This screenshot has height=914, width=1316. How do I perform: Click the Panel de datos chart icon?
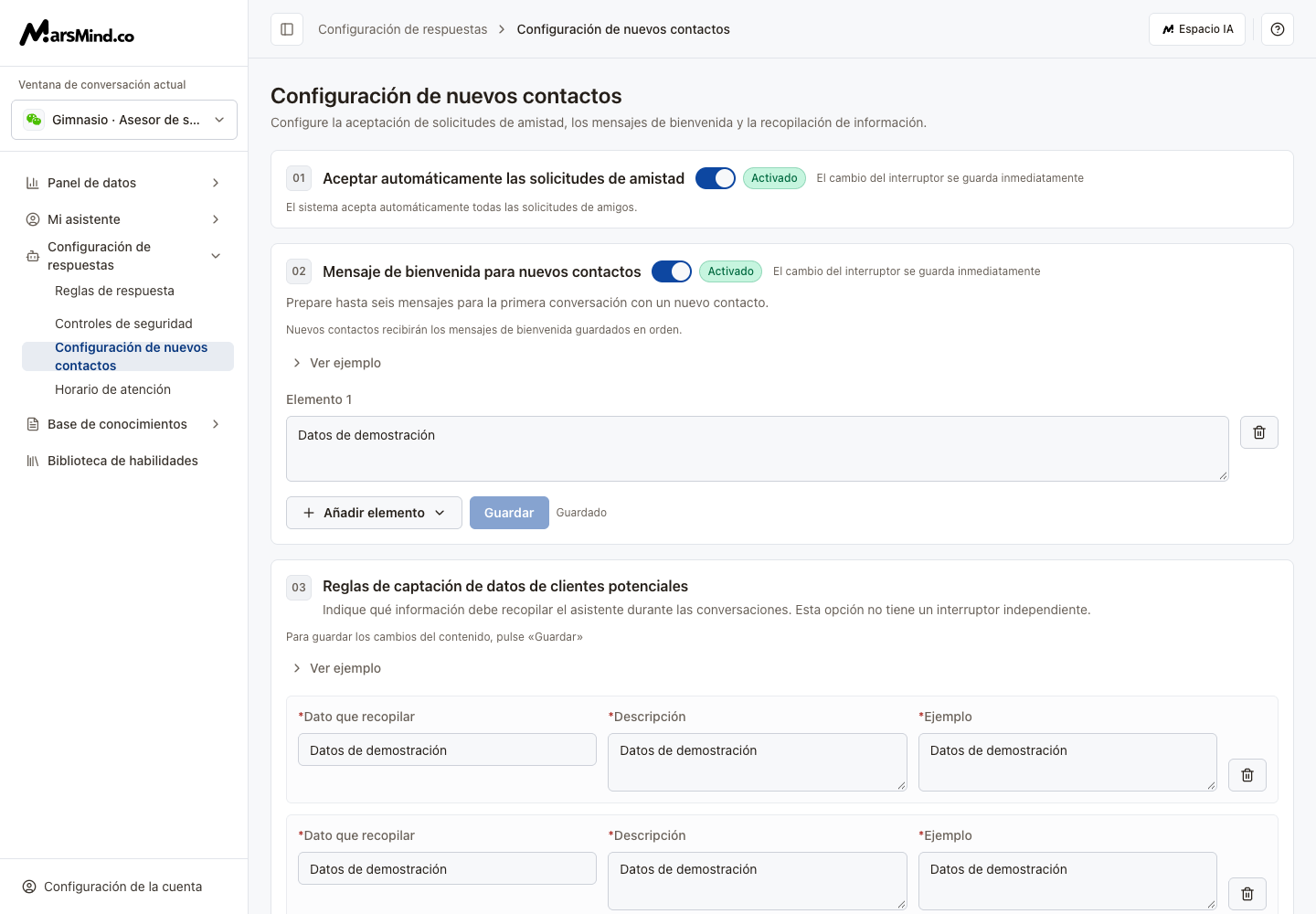point(33,183)
